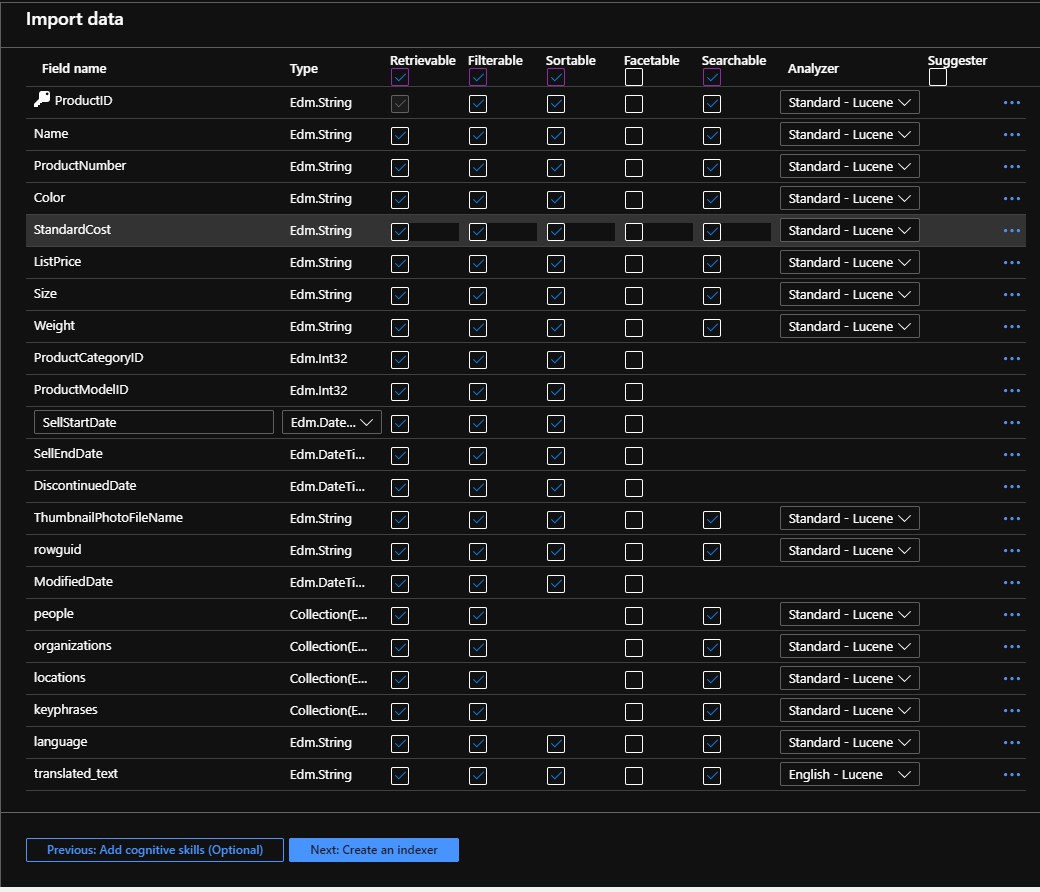Open the Standard - Lucene analyzer dropdown for Weight

pyautogui.click(x=849, y=326)
